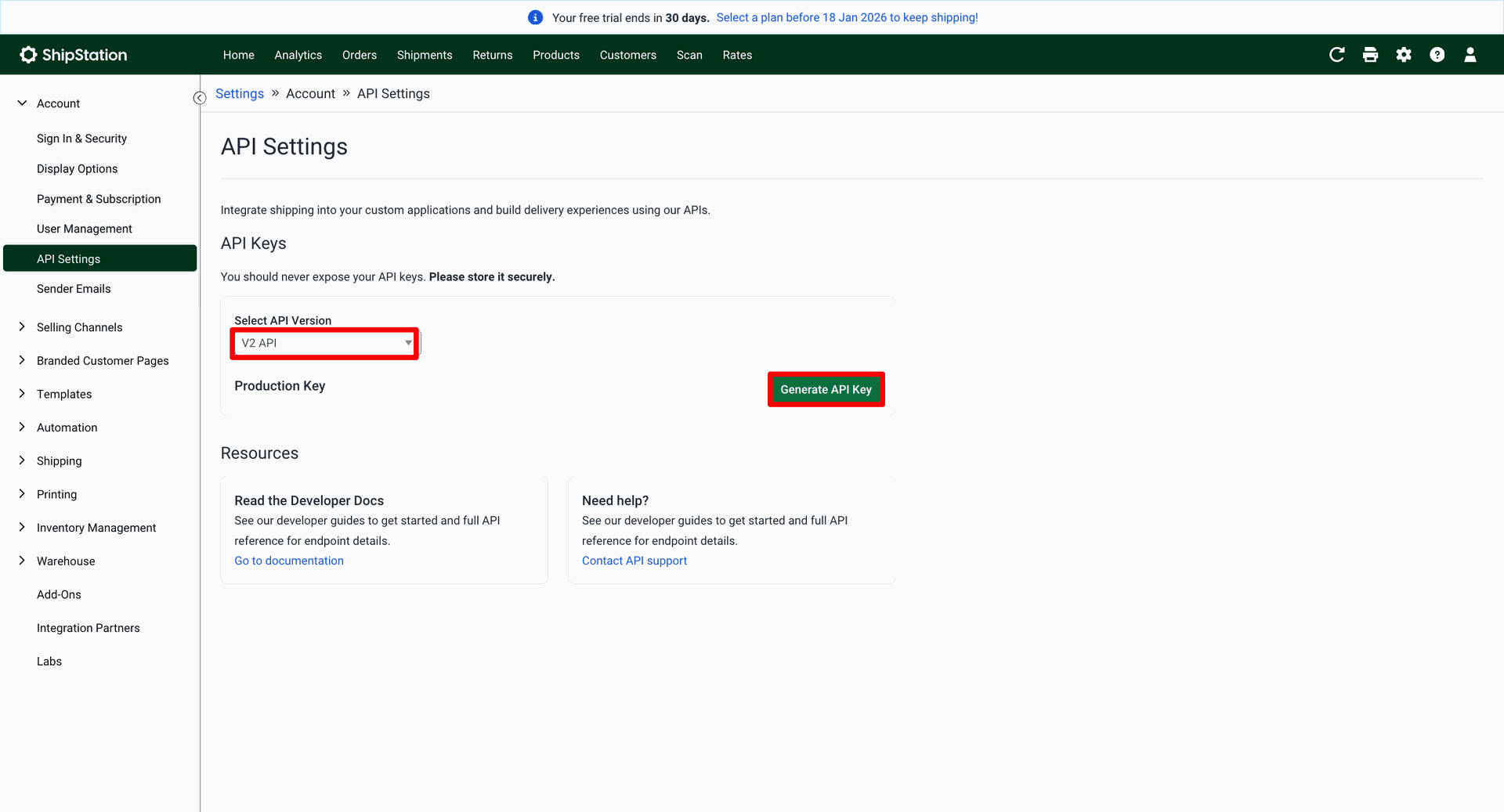Open the Customers tab
Image resolution: width=1504 pixels, height=812 pixels.
(628, 55)
